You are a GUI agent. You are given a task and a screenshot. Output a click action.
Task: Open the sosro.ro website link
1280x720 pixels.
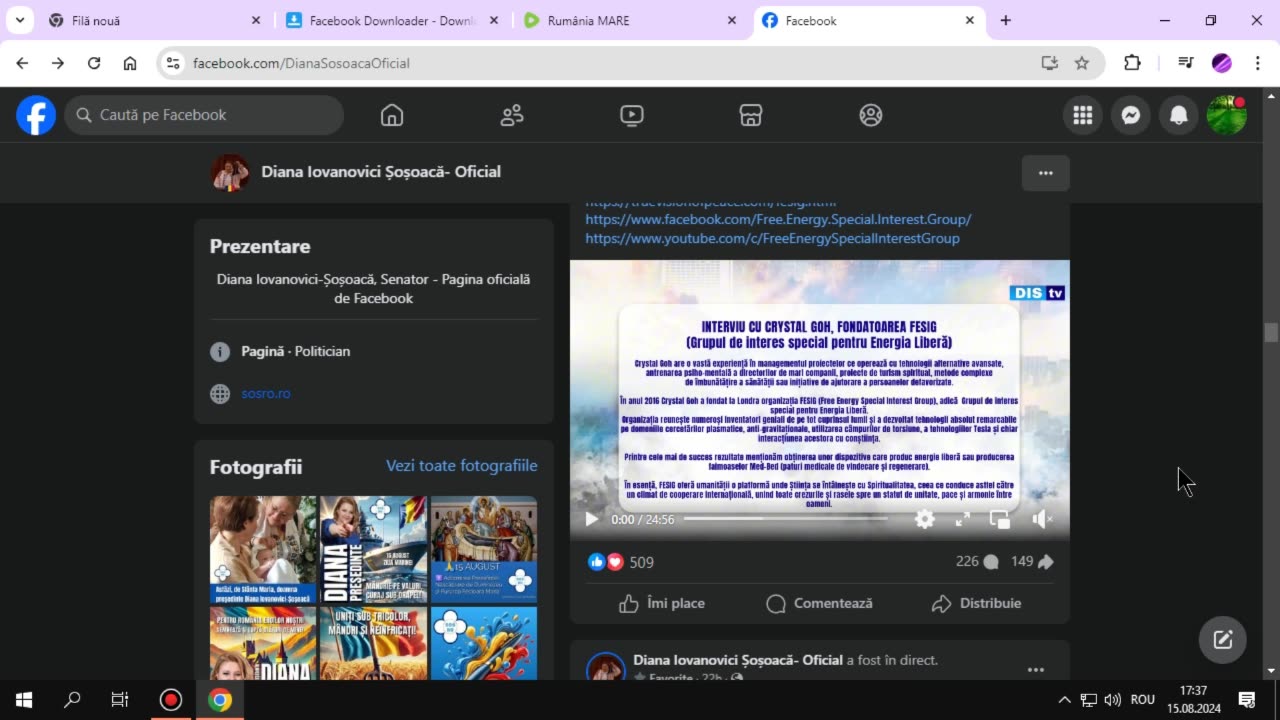tap(265, 393)
